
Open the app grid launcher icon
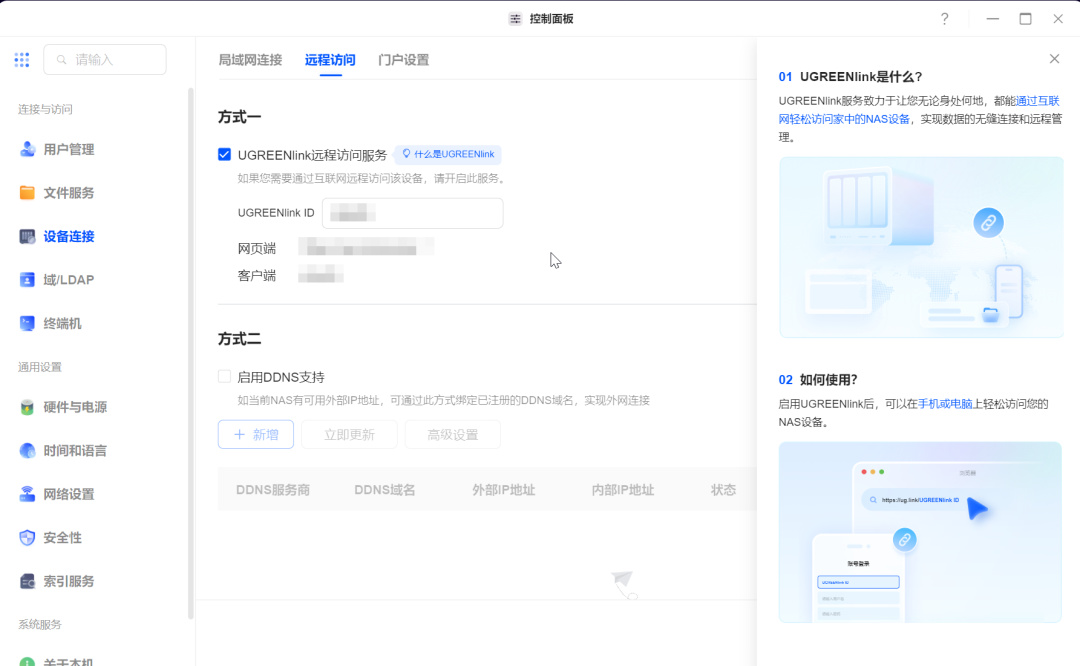point(21,60)
